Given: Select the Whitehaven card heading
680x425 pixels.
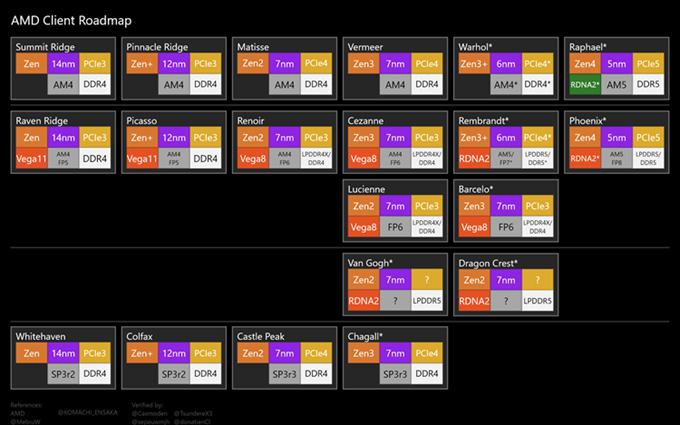Looking at the screenshot, I should click(x=40, y=336).
